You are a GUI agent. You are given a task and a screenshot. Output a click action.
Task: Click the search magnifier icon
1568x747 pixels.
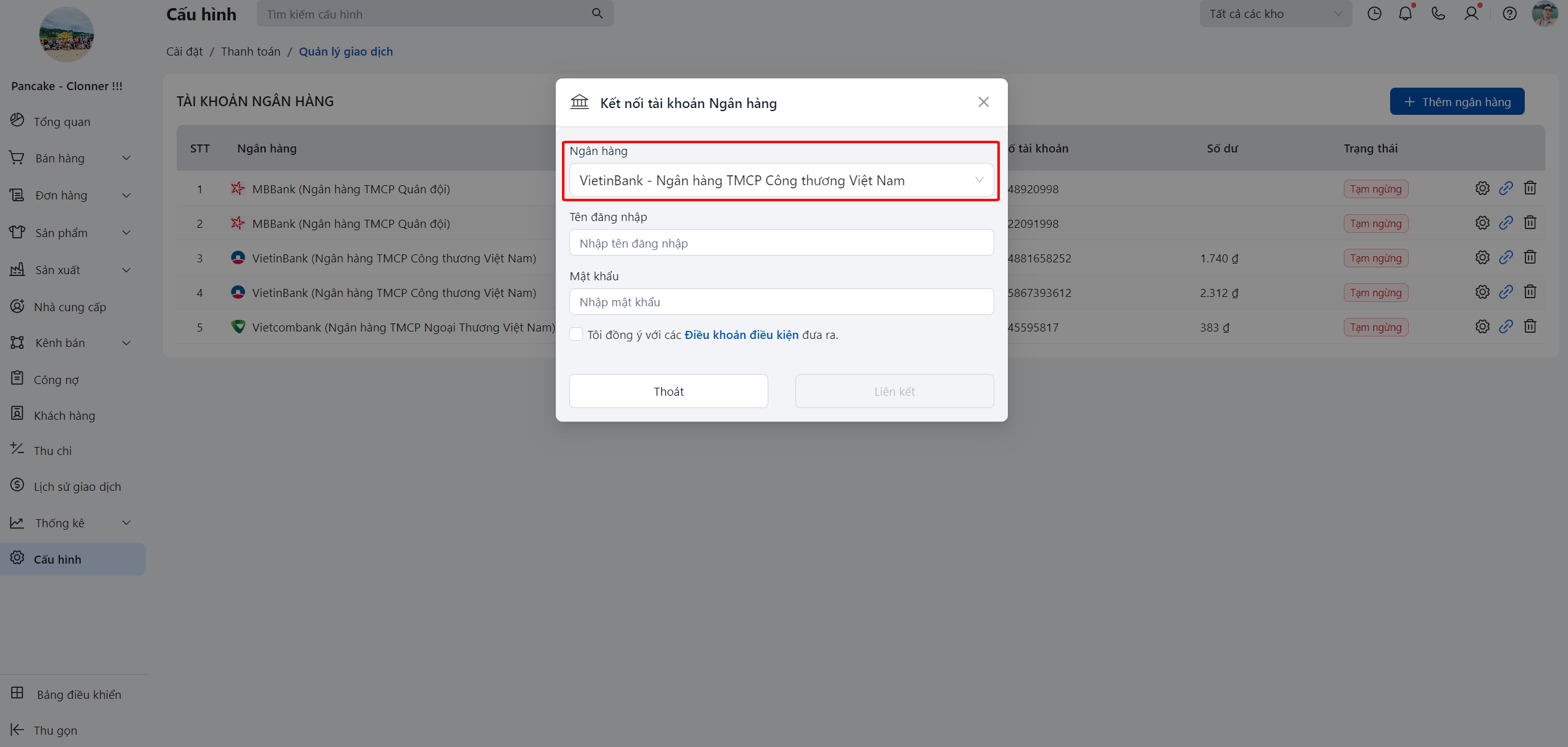pos(597,14)
